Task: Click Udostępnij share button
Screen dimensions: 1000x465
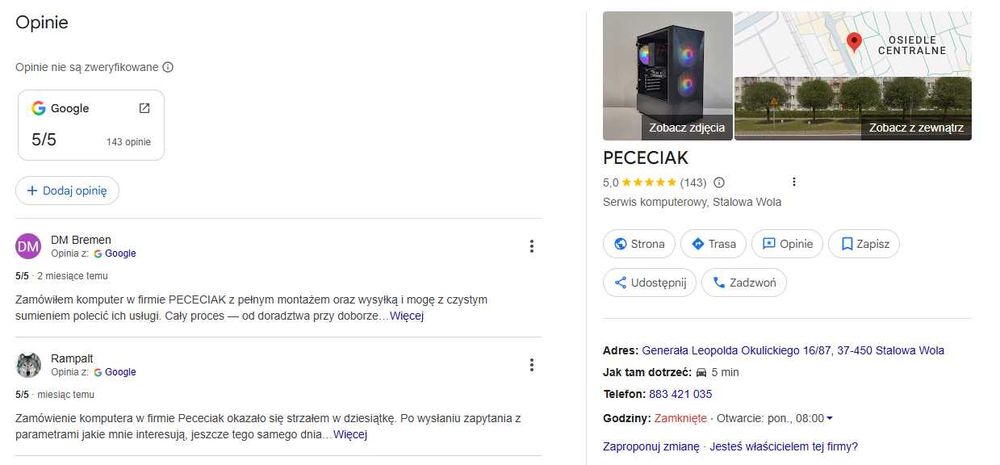Action: coord(650,283)
